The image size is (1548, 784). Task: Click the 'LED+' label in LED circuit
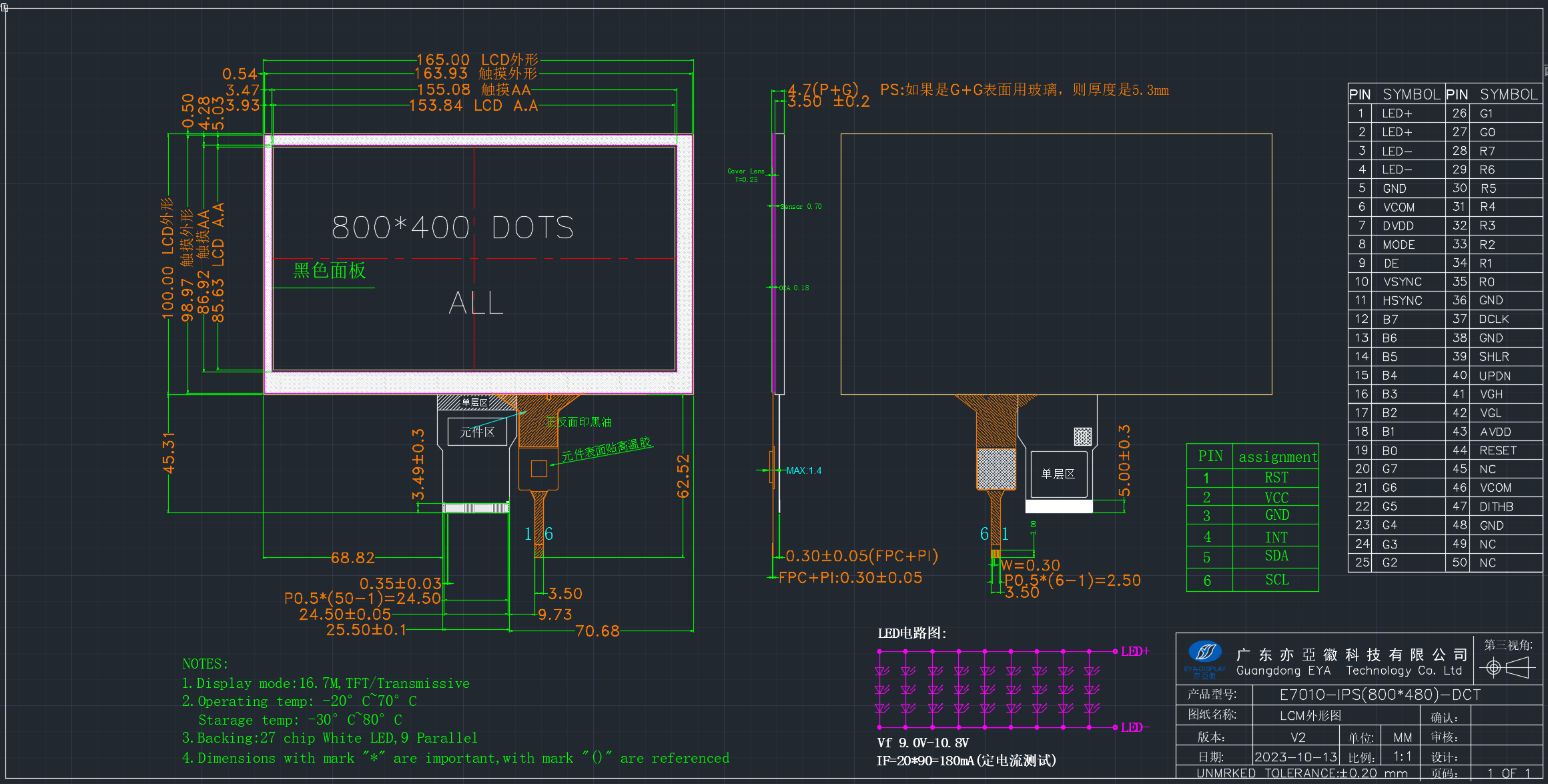pos(1135,652)
